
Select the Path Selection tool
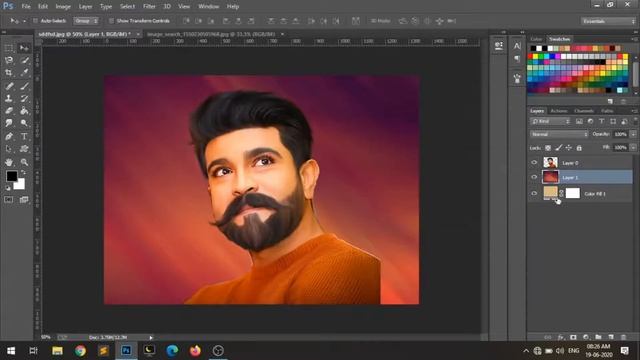[9, 149]
